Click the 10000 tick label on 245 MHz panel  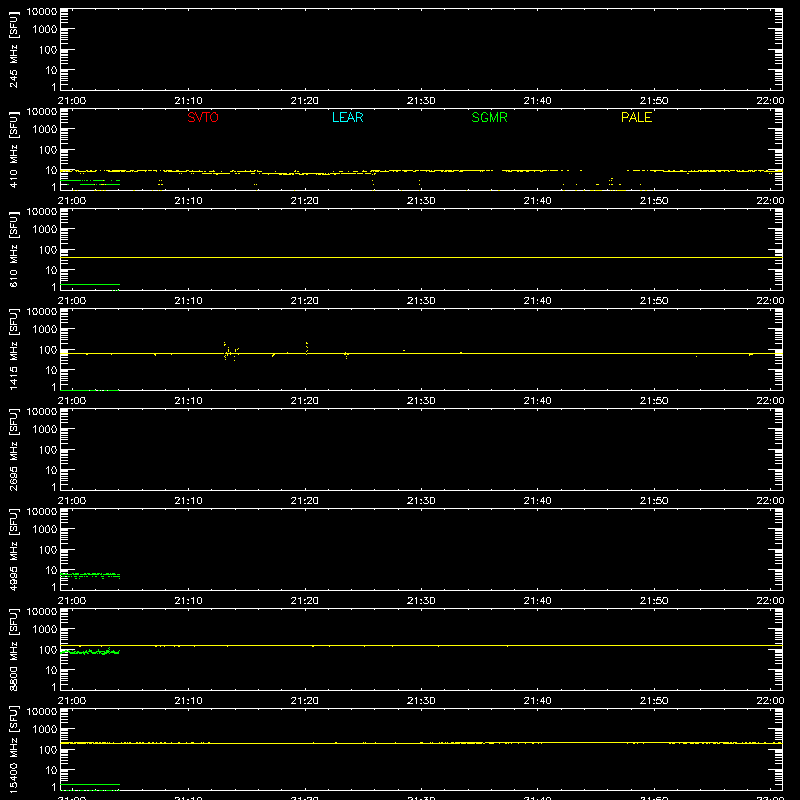tap(42, 12)
